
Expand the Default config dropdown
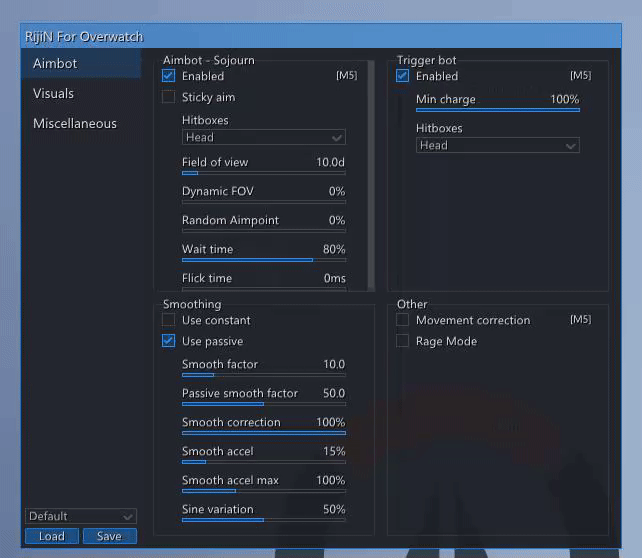tap(81, 516)
